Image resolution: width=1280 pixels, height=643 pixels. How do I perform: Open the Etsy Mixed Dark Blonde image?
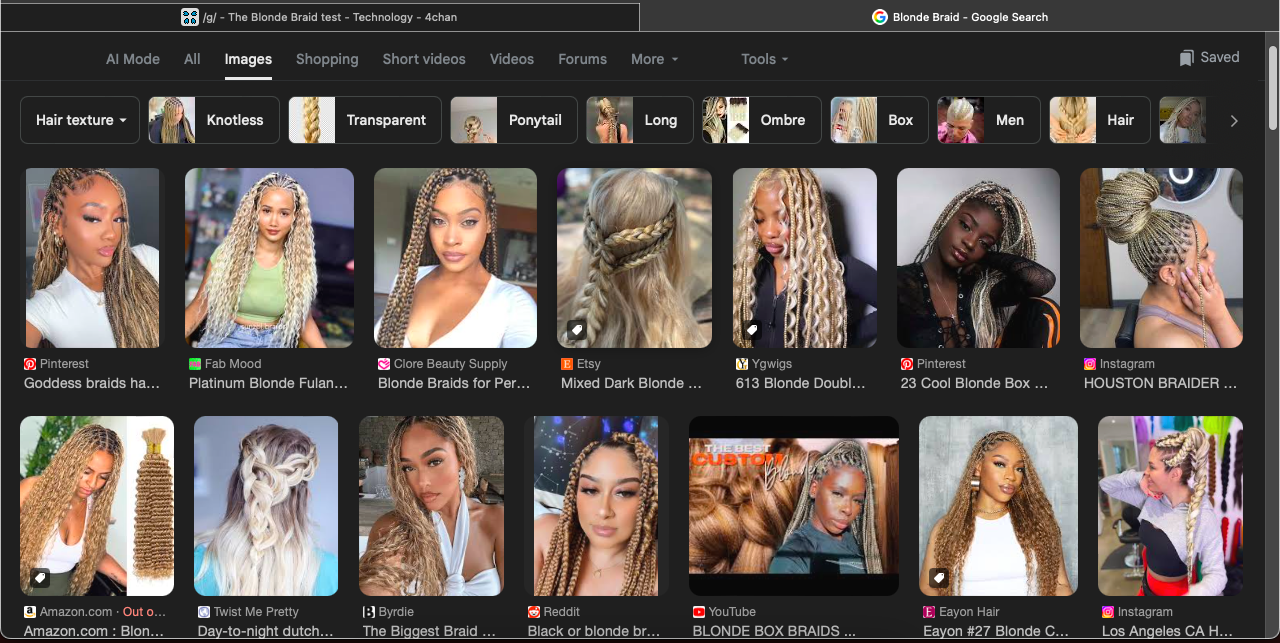click(634, 258)
